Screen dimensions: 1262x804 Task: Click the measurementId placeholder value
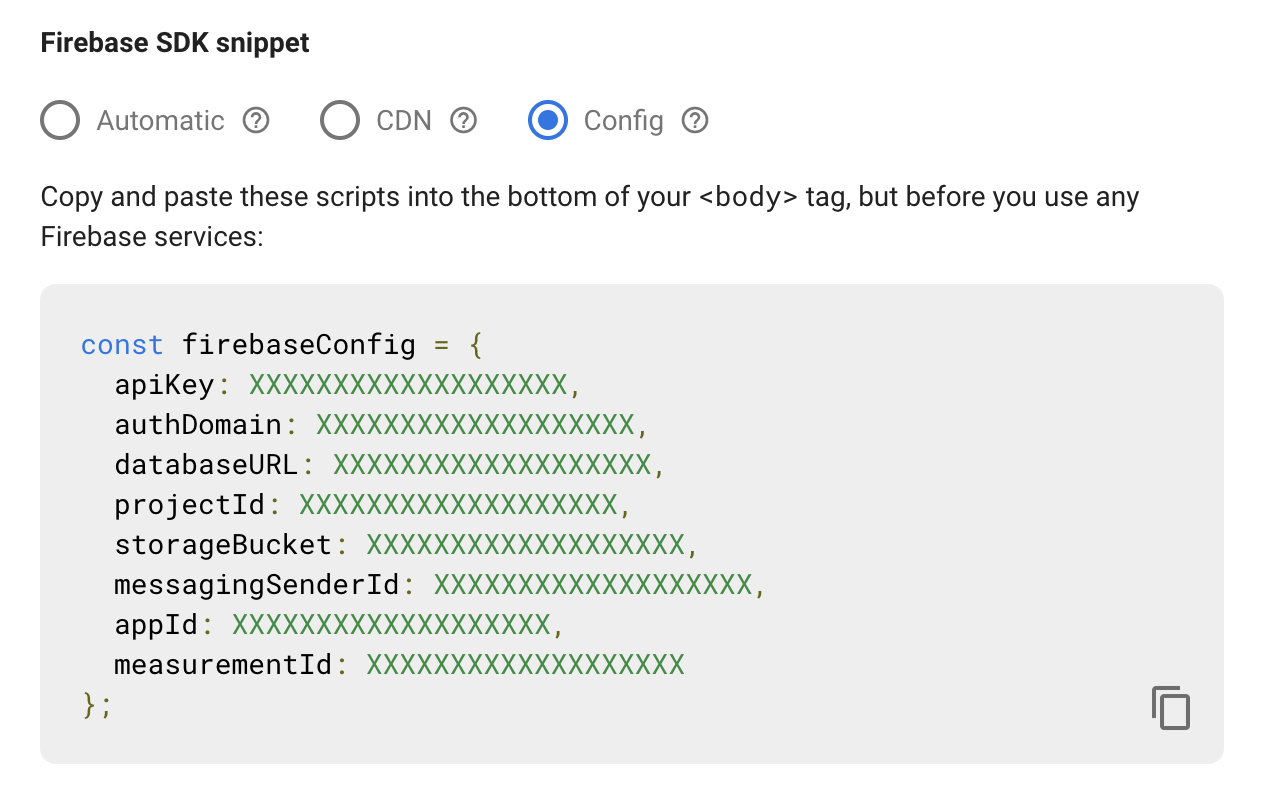click(525, 665)
